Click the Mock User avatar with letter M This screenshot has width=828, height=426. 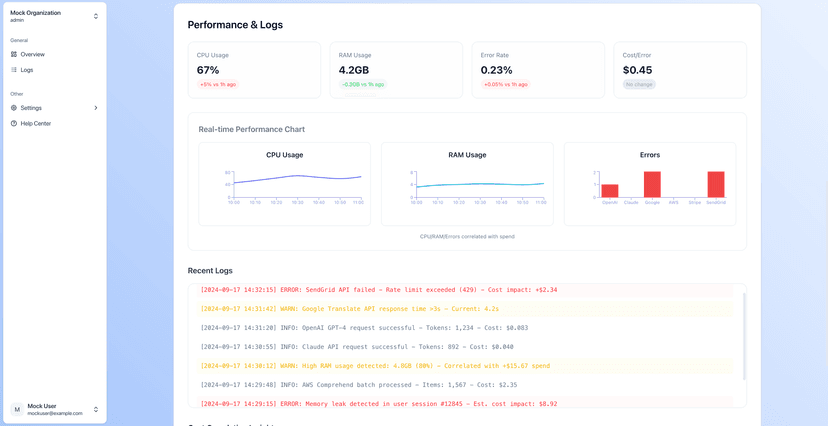[x=16, y=409]
